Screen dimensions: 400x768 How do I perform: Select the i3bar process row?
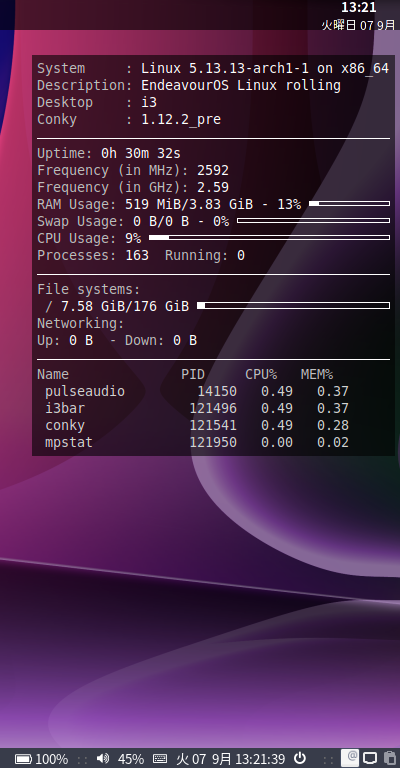pyautogui.click(x=197, y=408)
